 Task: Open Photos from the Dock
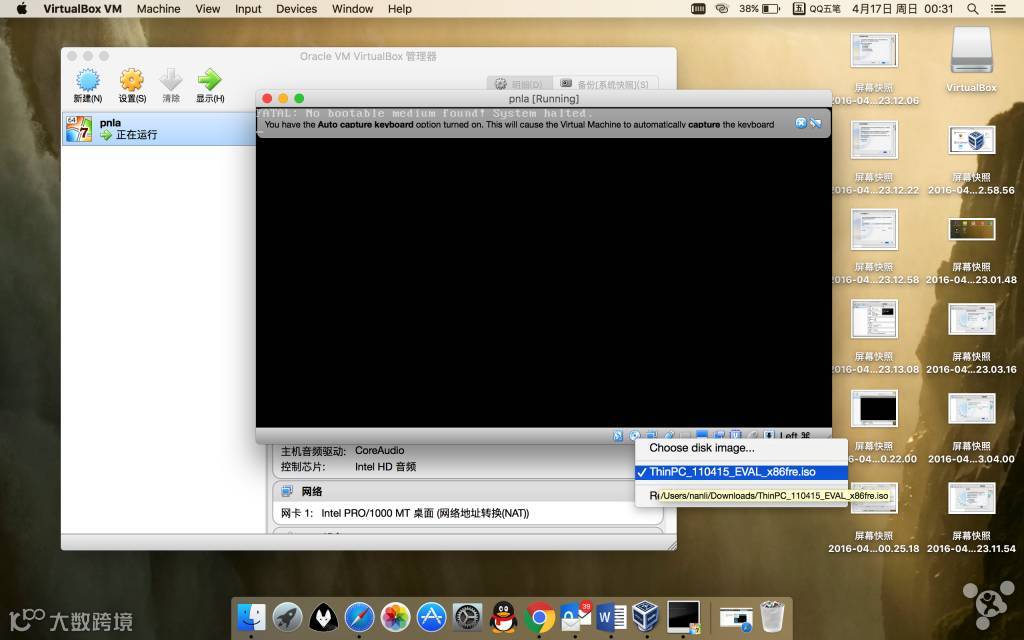click(x=395, y=616)
